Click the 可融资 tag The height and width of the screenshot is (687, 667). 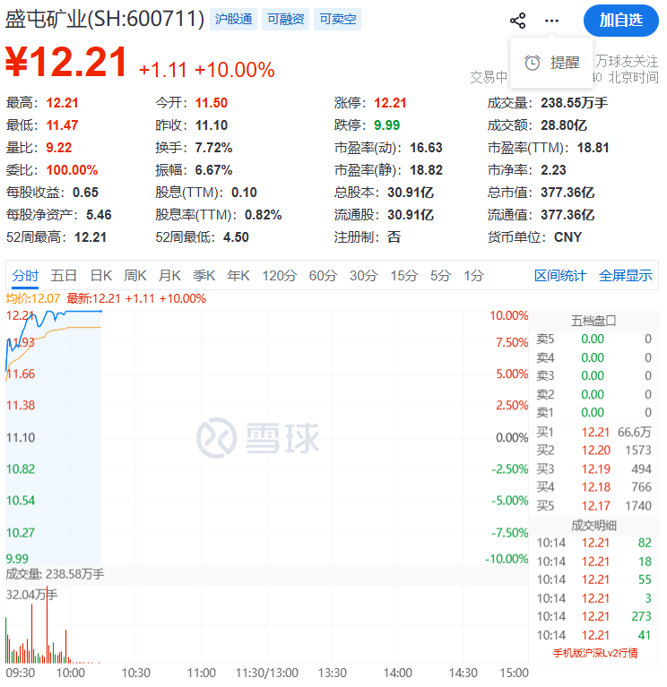[285, 19]
